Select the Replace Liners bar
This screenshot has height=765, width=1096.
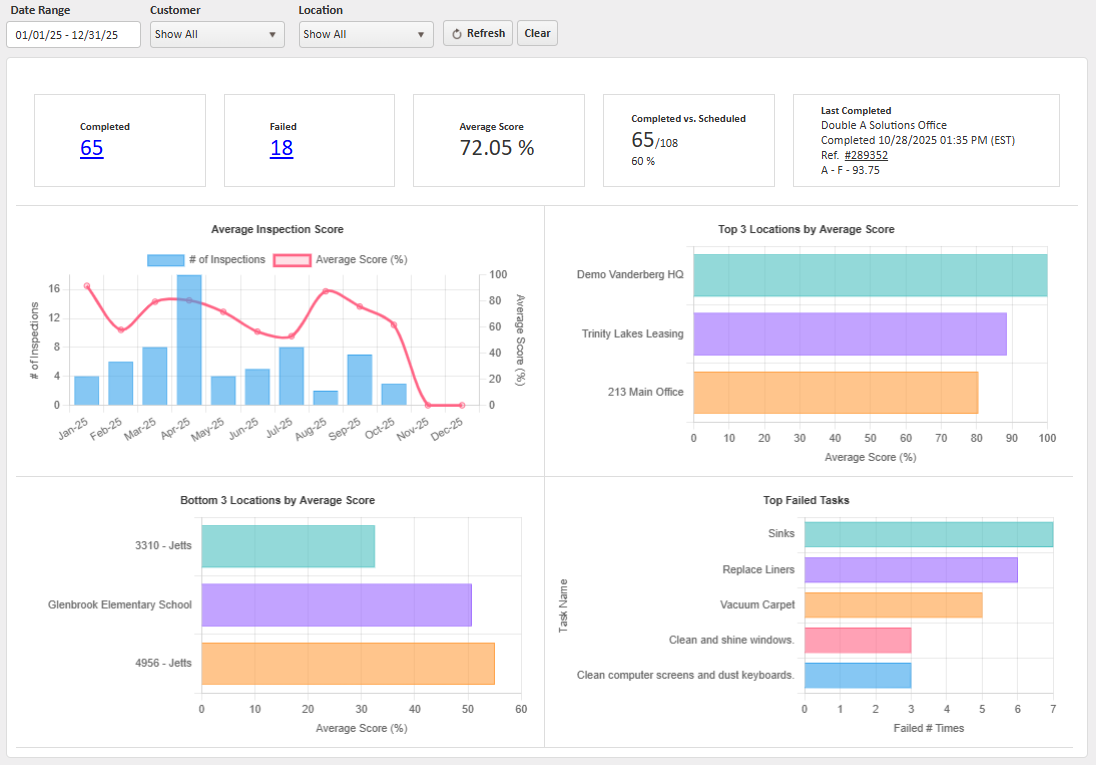910,570
